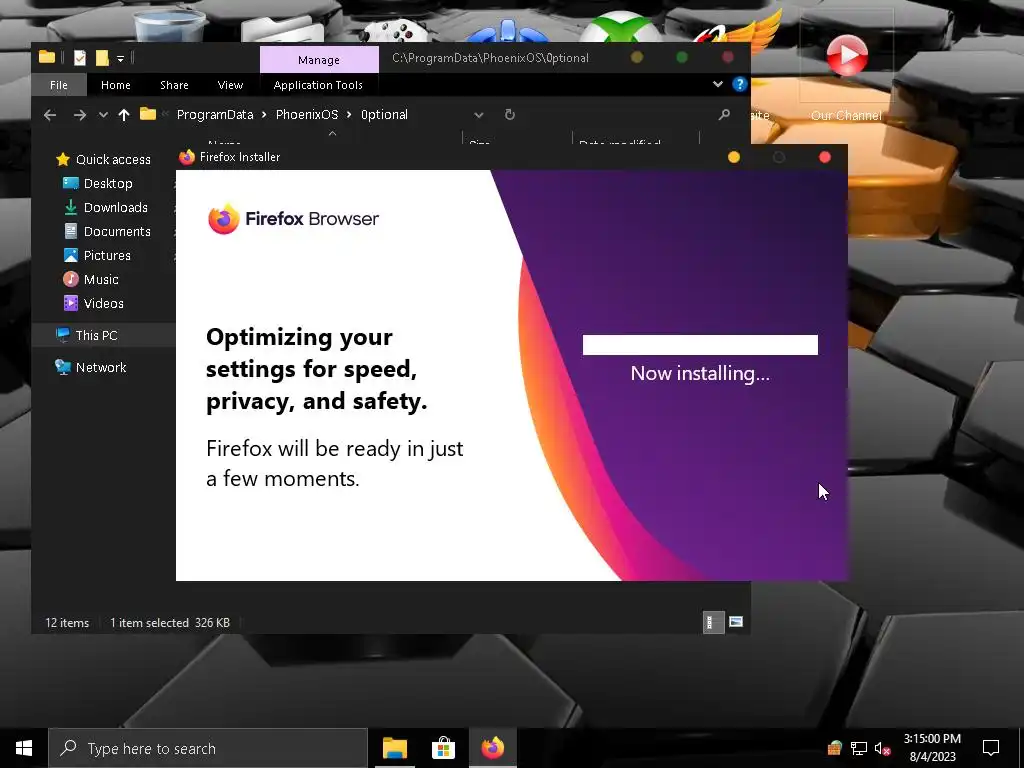Go up one folder level
Screen dimensions: 1024x768
coord(124,115)
